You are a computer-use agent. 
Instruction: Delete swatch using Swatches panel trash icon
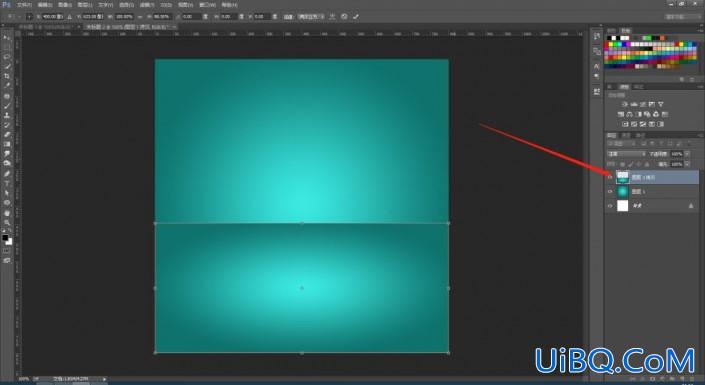coord(692,80)
